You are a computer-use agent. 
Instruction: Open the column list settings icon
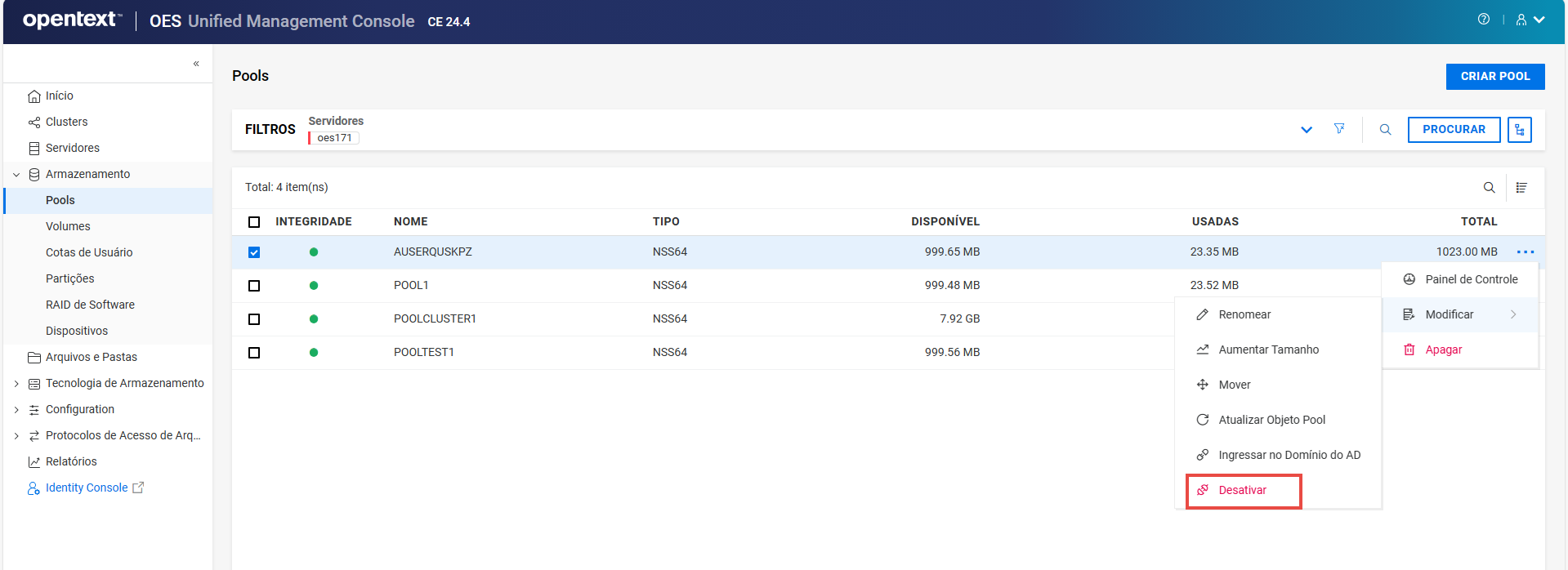click(x=1521, y=188)
